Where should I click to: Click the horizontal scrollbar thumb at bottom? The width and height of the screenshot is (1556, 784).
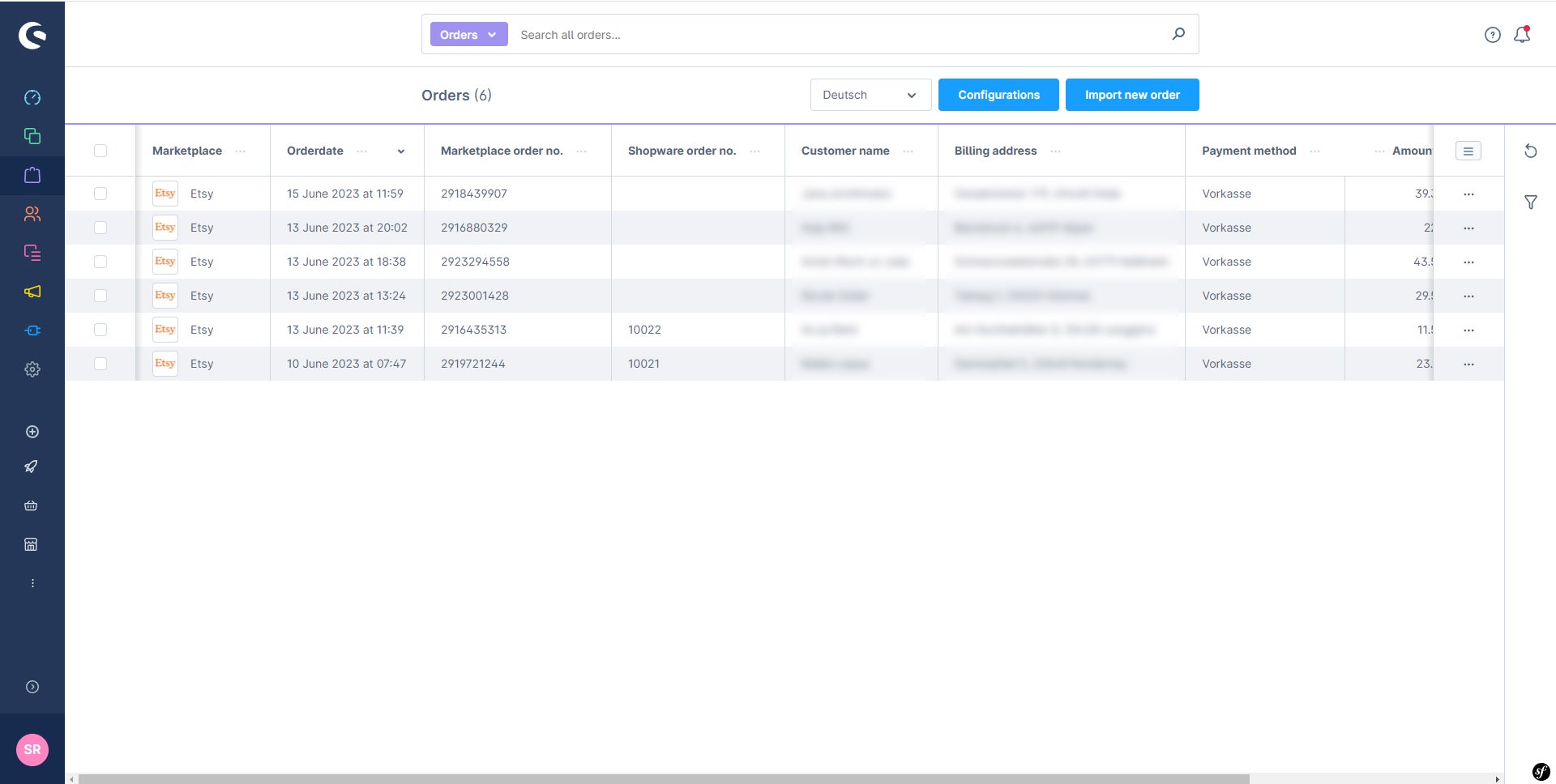pyautogui.click(x=664, y=779)
